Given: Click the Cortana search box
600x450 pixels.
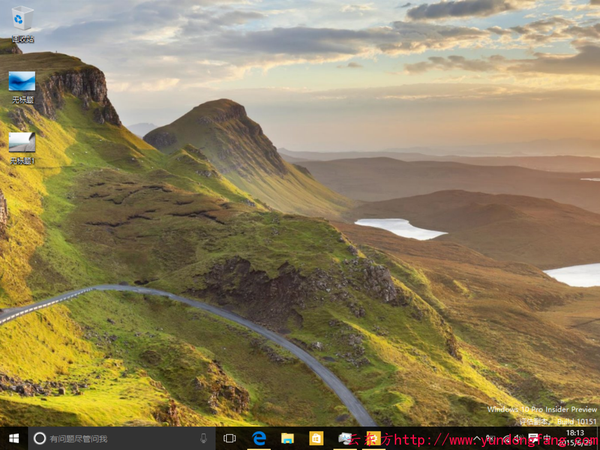Looking at the screenshot, I should point(122,439).
